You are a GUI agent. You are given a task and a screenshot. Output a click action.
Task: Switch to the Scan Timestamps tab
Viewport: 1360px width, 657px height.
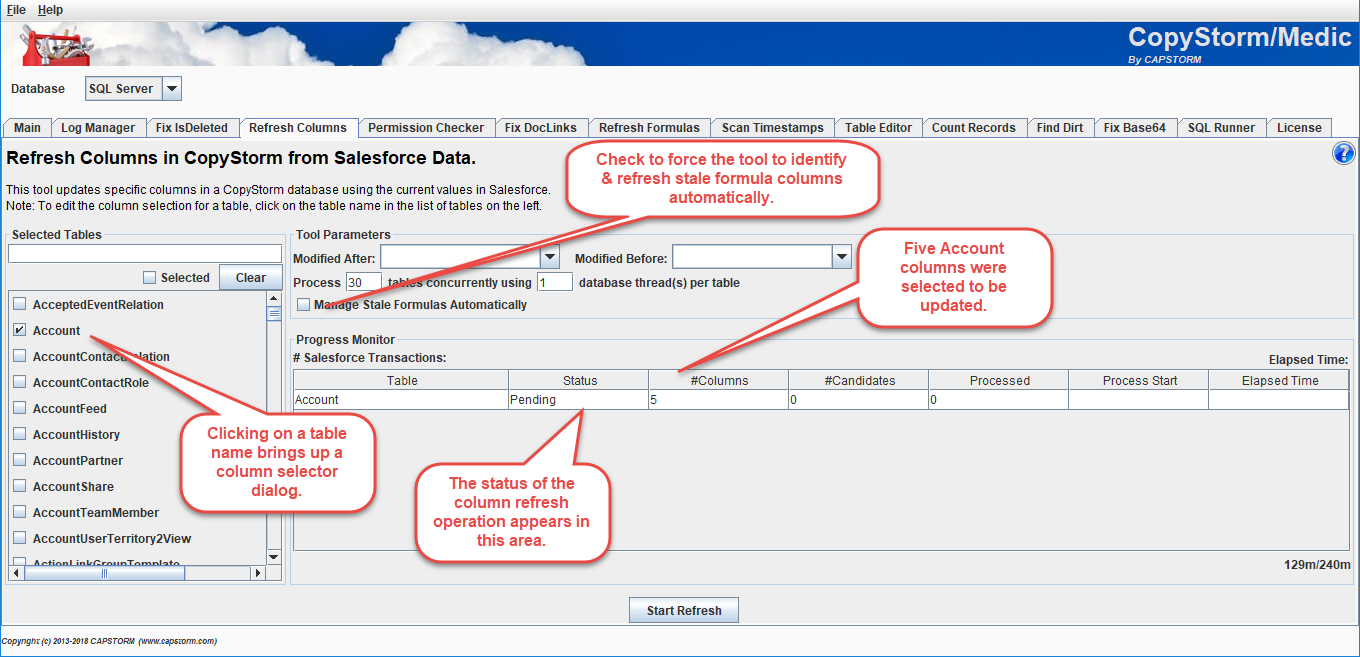[x=773, y=128]
